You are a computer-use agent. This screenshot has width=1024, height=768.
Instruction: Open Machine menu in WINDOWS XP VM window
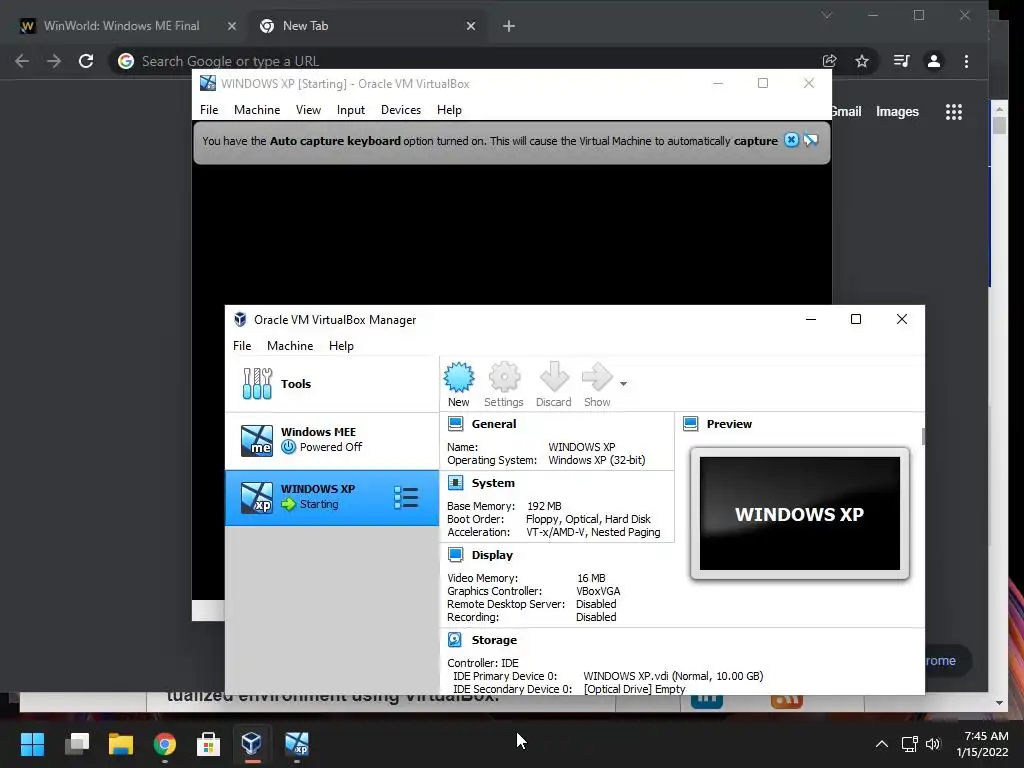click(257, 110)
